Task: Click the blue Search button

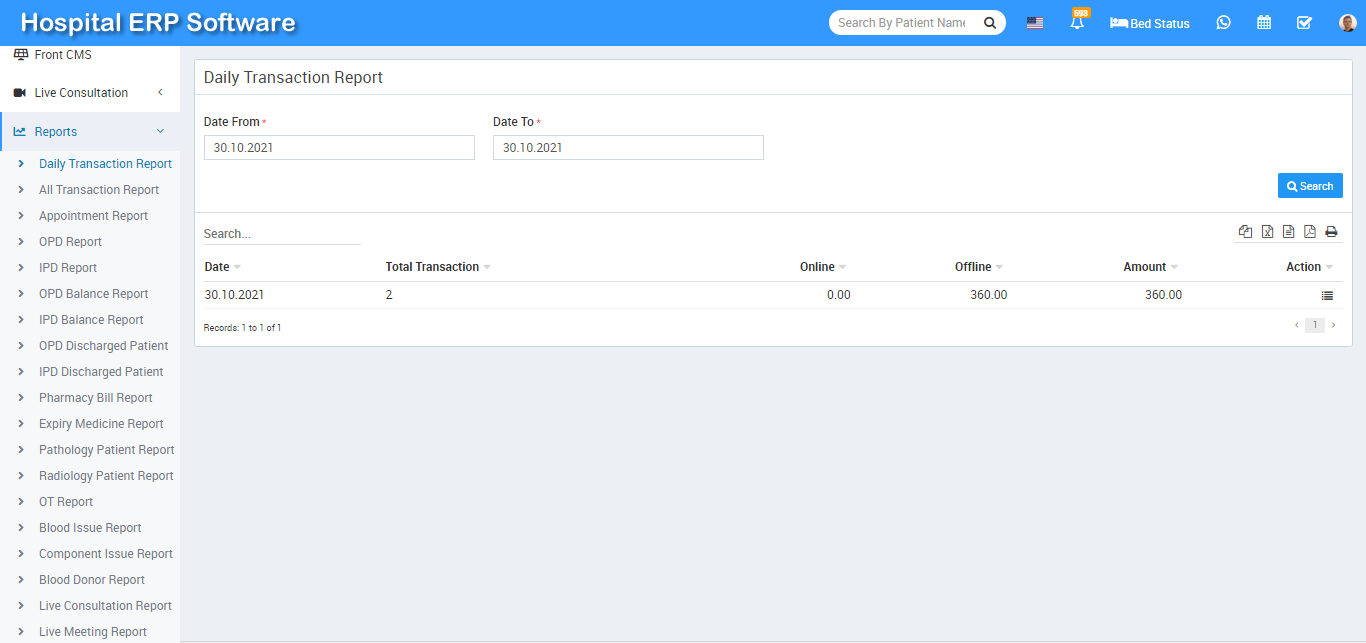Action: click(x=1309, y=186)
